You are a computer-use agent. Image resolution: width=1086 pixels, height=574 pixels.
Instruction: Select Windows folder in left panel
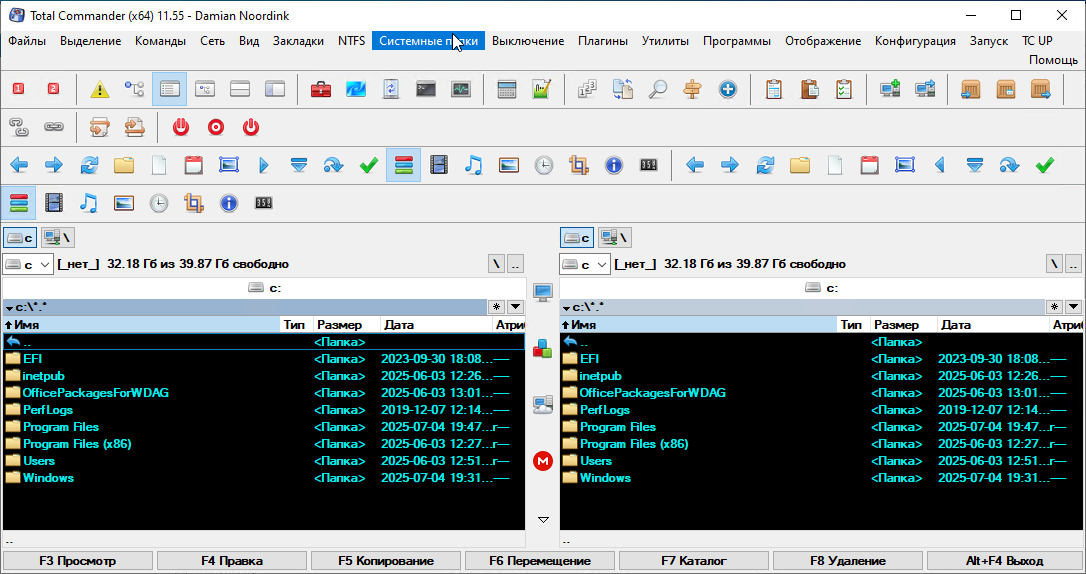[48, 478]
